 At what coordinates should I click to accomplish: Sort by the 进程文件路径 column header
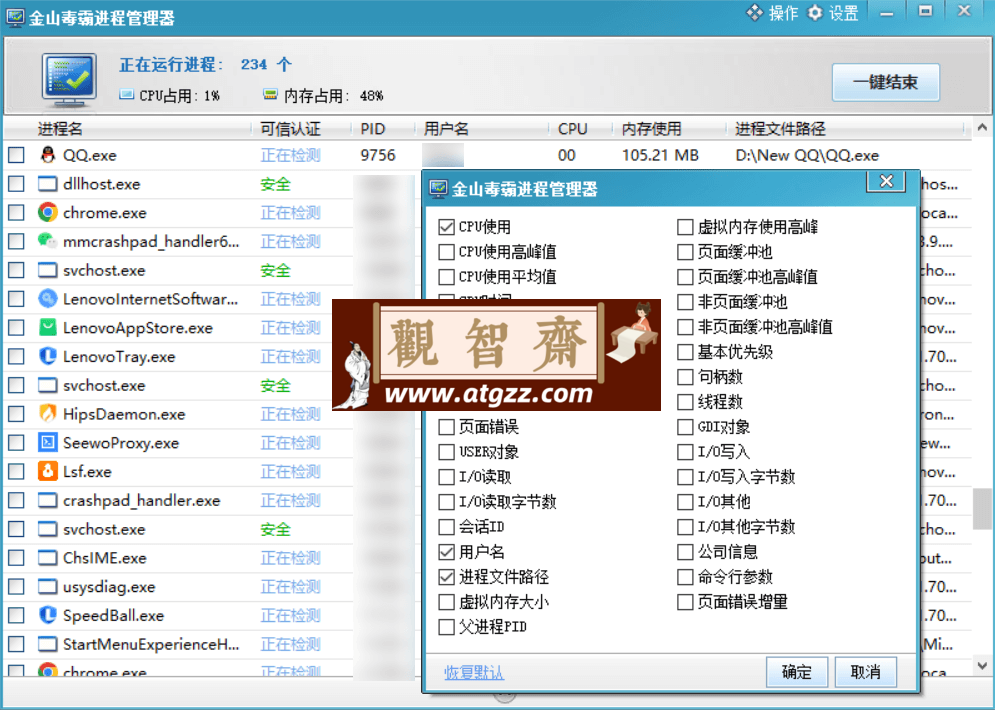(x=780, y=129)
